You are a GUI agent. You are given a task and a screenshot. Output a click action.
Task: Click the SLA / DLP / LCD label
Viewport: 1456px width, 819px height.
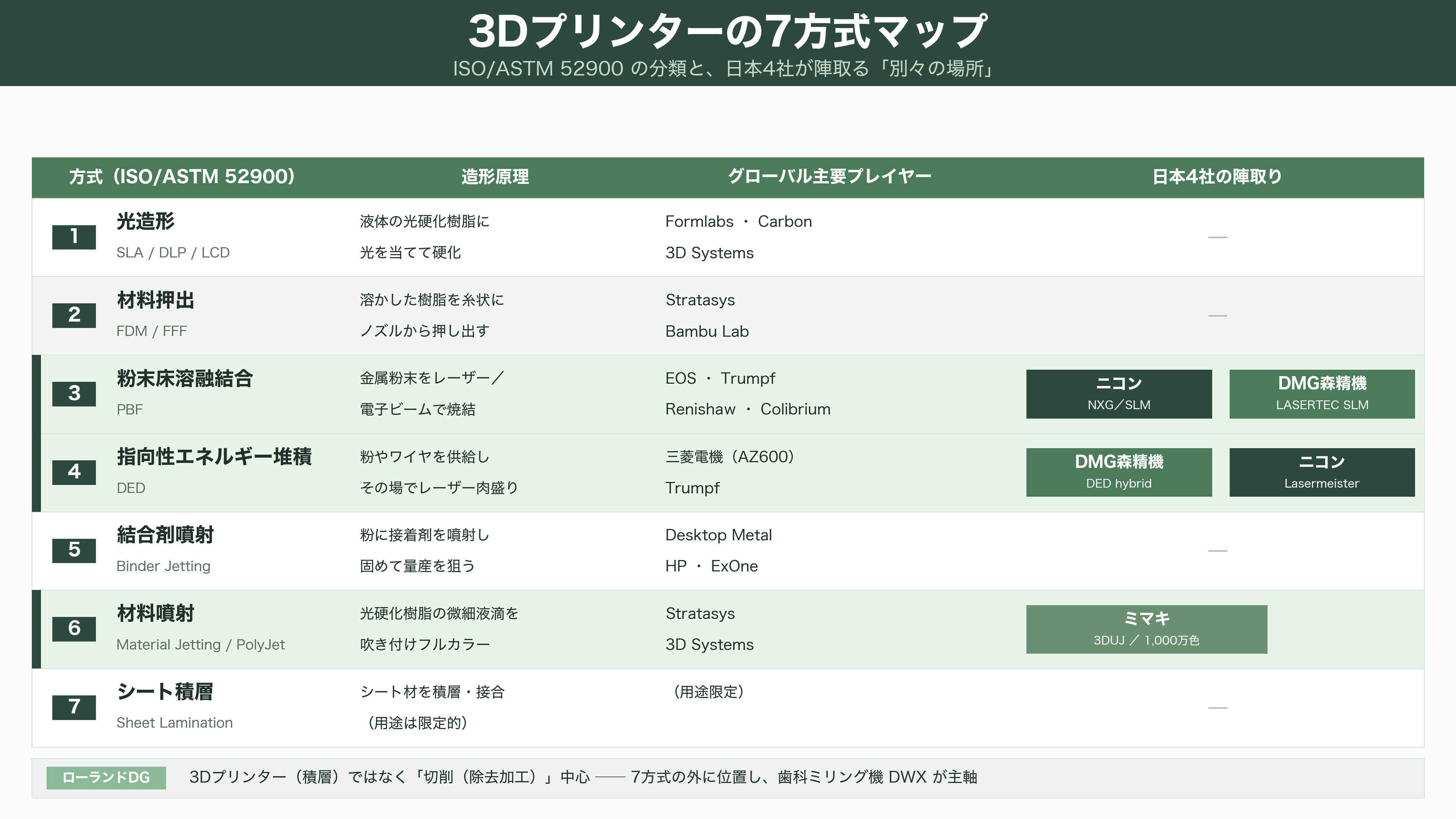pyautogui.click(x=173, y=253)
